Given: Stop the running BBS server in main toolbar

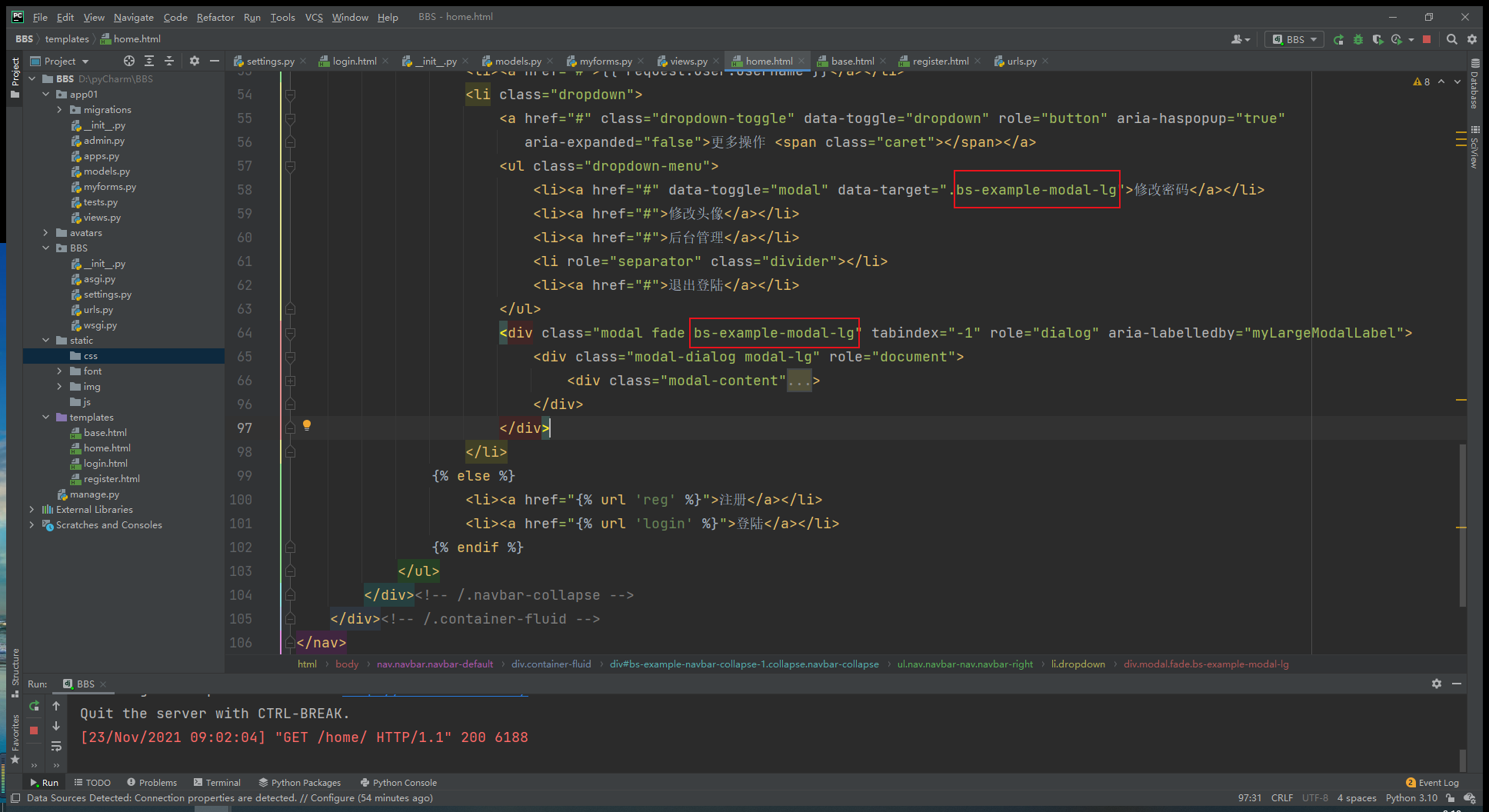Looking at the screenshot, I should 1427,39.
